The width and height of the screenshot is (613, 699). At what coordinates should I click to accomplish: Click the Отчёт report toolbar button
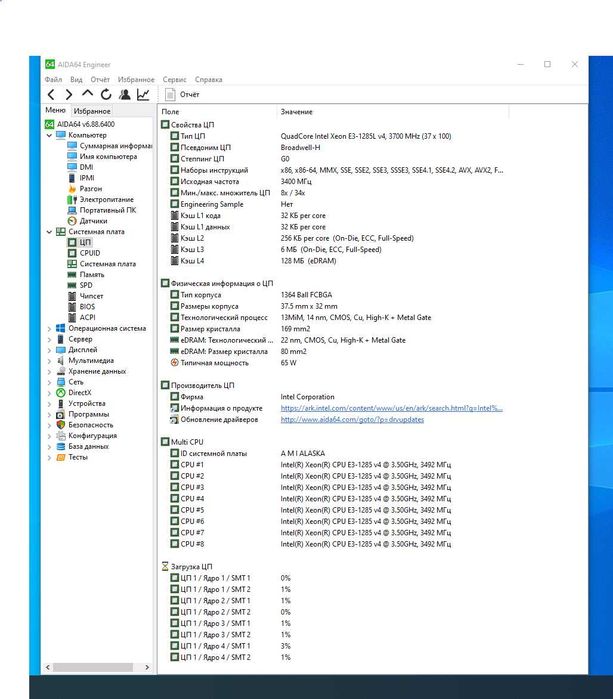point(182,95)
